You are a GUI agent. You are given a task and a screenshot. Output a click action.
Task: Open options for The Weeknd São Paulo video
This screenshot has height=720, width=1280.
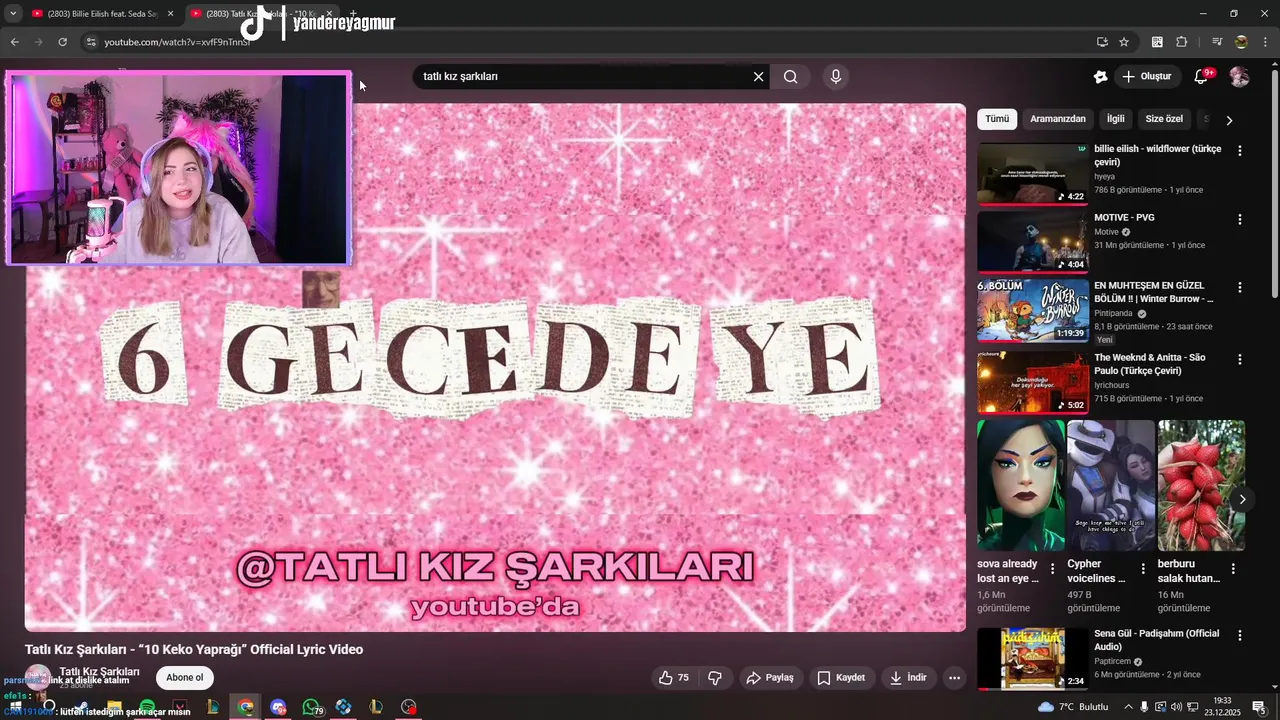coord(1240,359)
